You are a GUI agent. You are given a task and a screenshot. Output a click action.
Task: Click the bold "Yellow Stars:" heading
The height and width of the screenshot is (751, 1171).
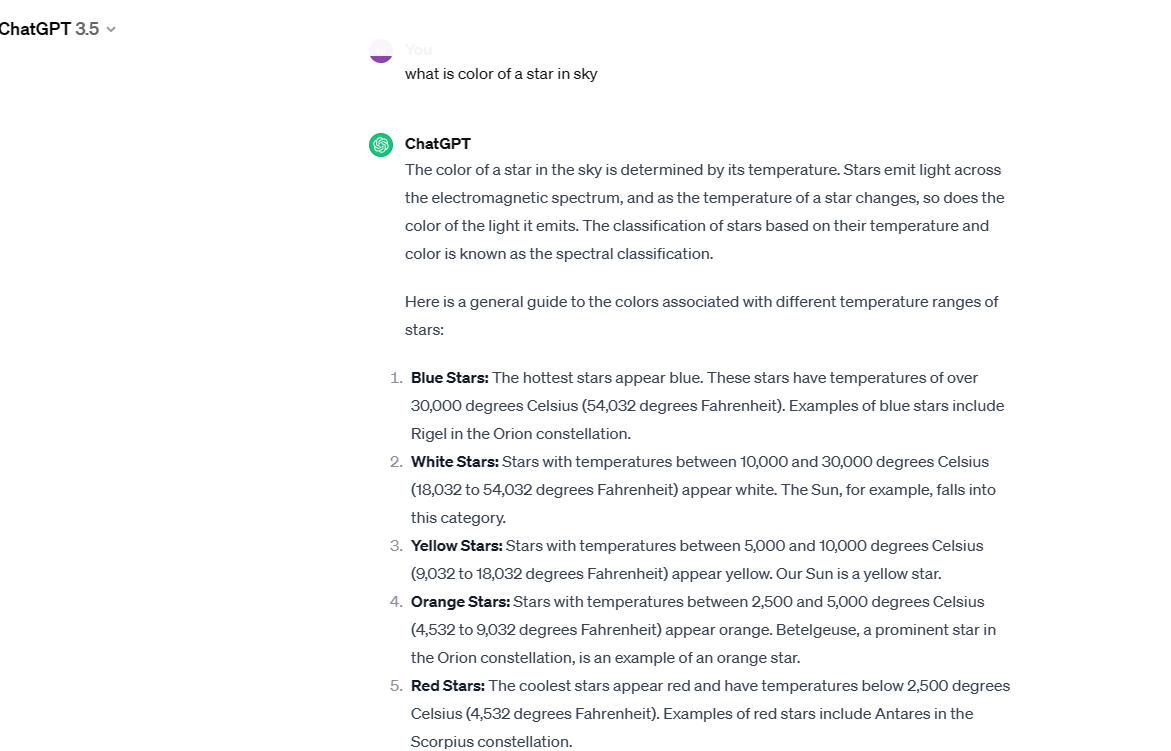[456, 546]
